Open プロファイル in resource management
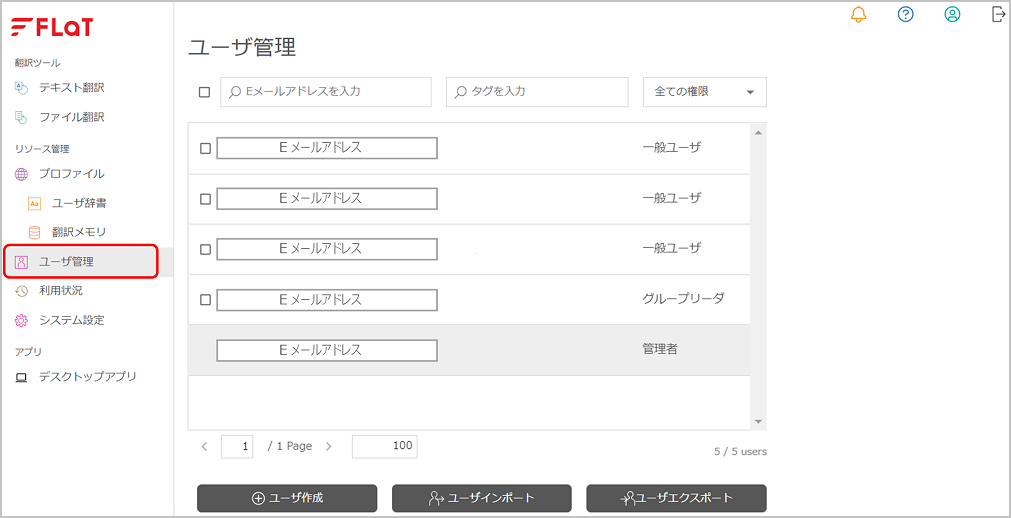 (72, 174)
